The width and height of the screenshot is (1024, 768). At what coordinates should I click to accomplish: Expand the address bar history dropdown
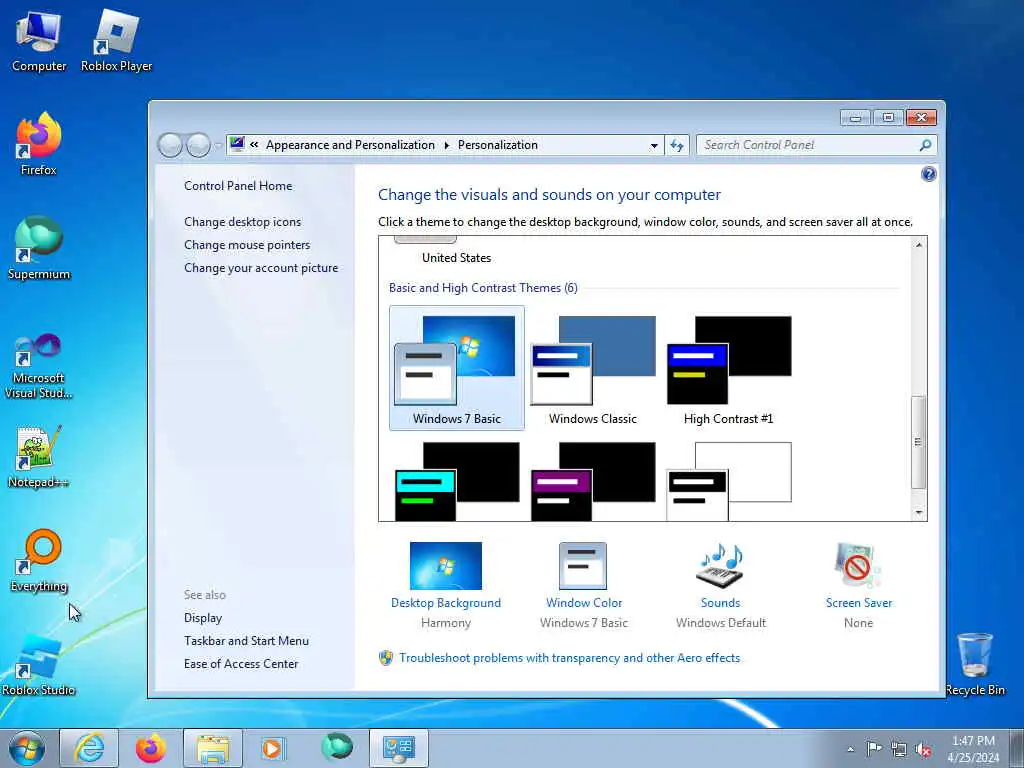(654, 146)
